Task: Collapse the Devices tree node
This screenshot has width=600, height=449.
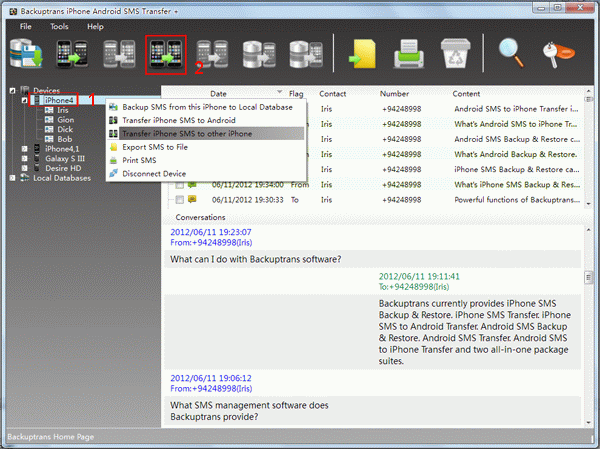Action: [x=12, y=91]
